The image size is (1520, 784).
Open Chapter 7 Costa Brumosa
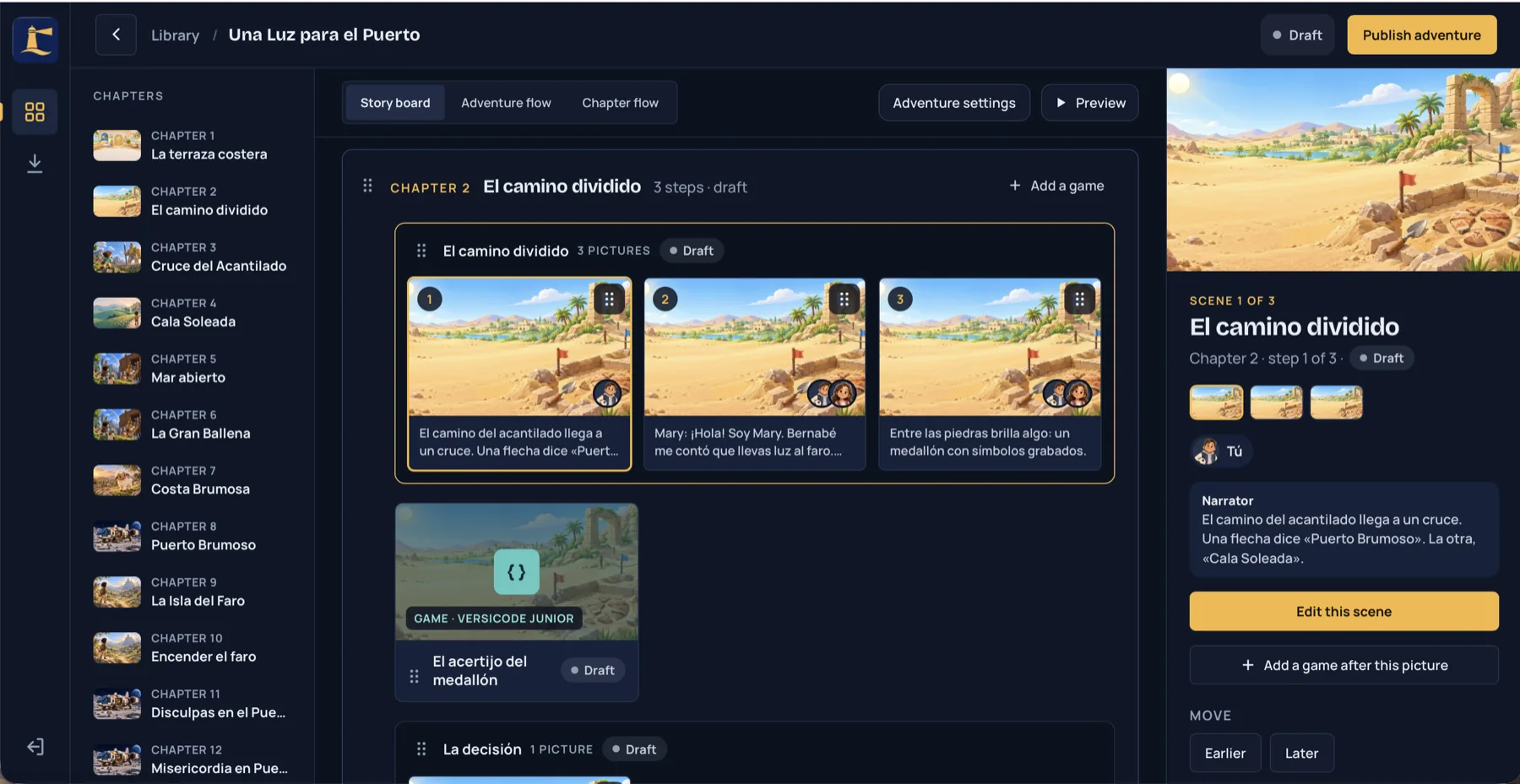point(192,480)
